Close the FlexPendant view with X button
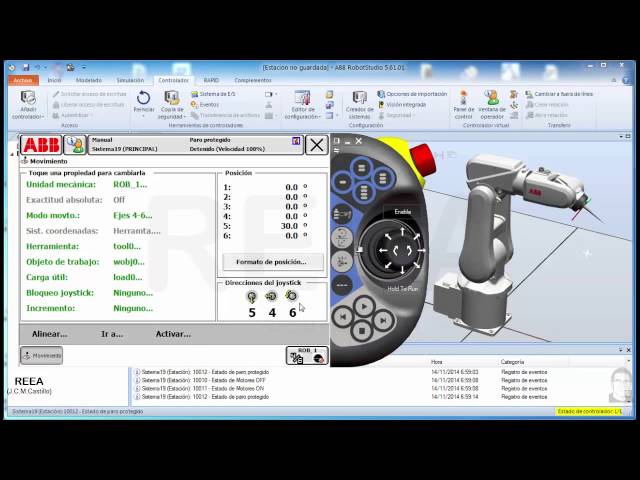This screenshot has height=480, width=640. [x=317, y=145]
